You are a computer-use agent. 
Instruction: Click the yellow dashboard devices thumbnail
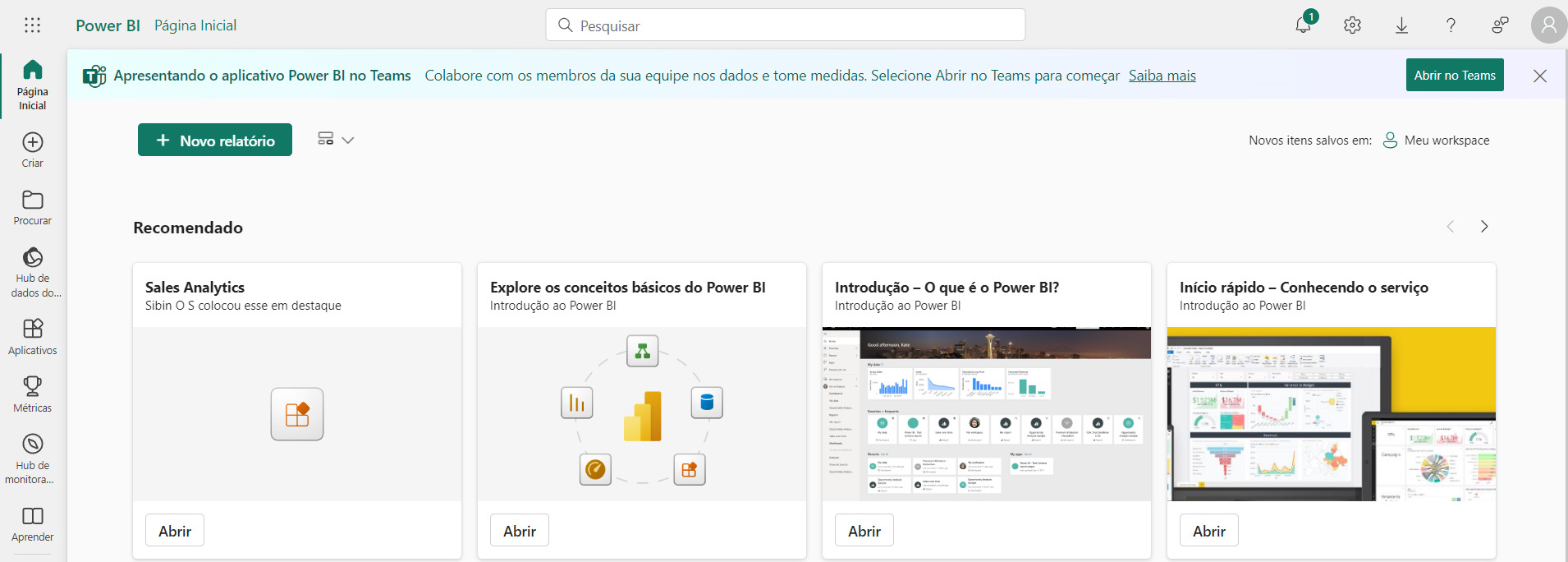pos(1332,414)
